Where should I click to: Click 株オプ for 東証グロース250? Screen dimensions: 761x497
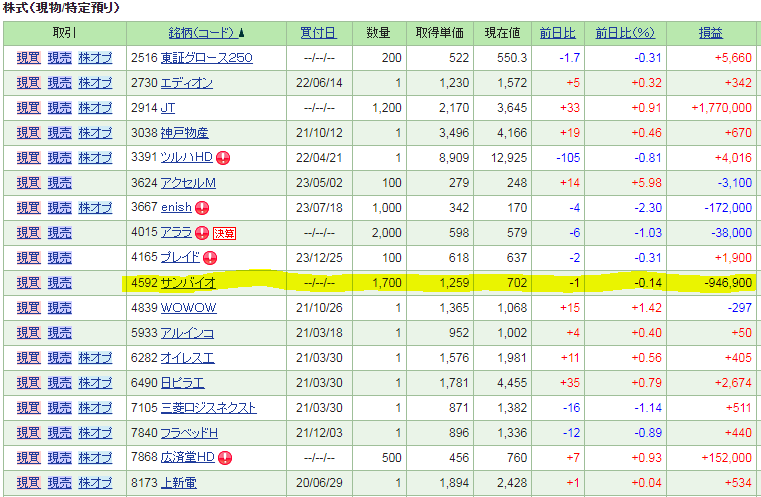[x=95, y=58]
